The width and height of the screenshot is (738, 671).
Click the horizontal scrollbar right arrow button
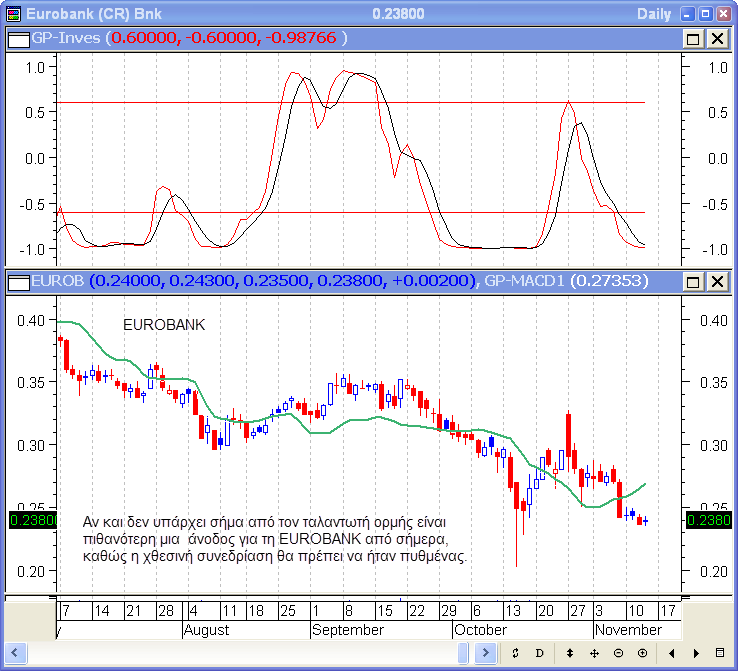pyautogui.click(x=485, y=653)
